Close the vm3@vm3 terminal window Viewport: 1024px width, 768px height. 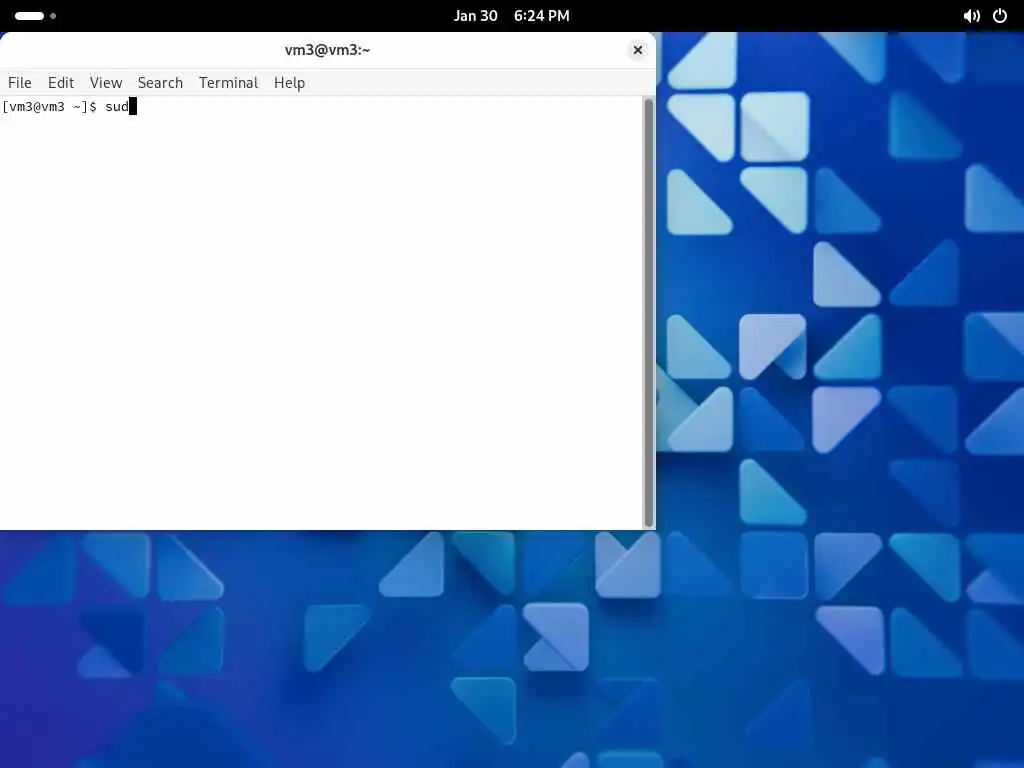[638, 50]
